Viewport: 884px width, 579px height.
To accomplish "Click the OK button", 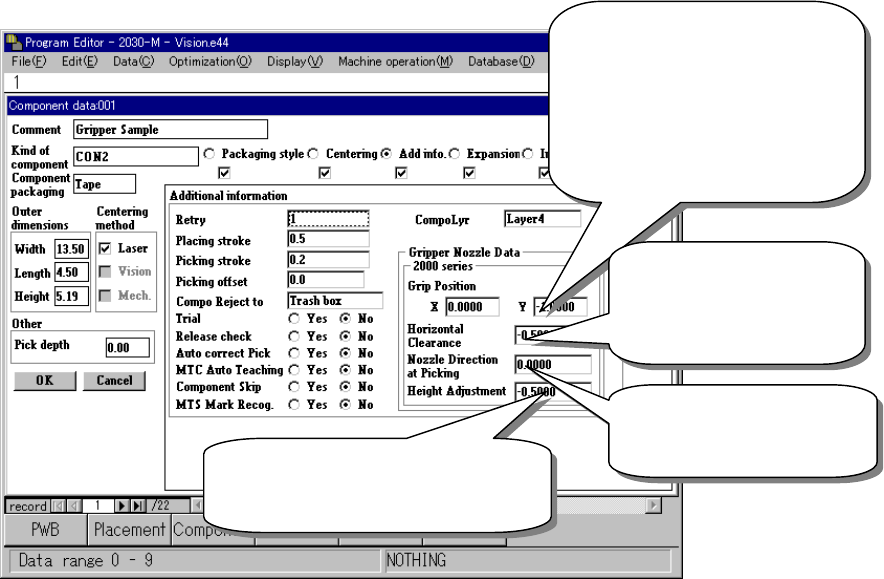I will pyautogui.click(x=45, y=381).
